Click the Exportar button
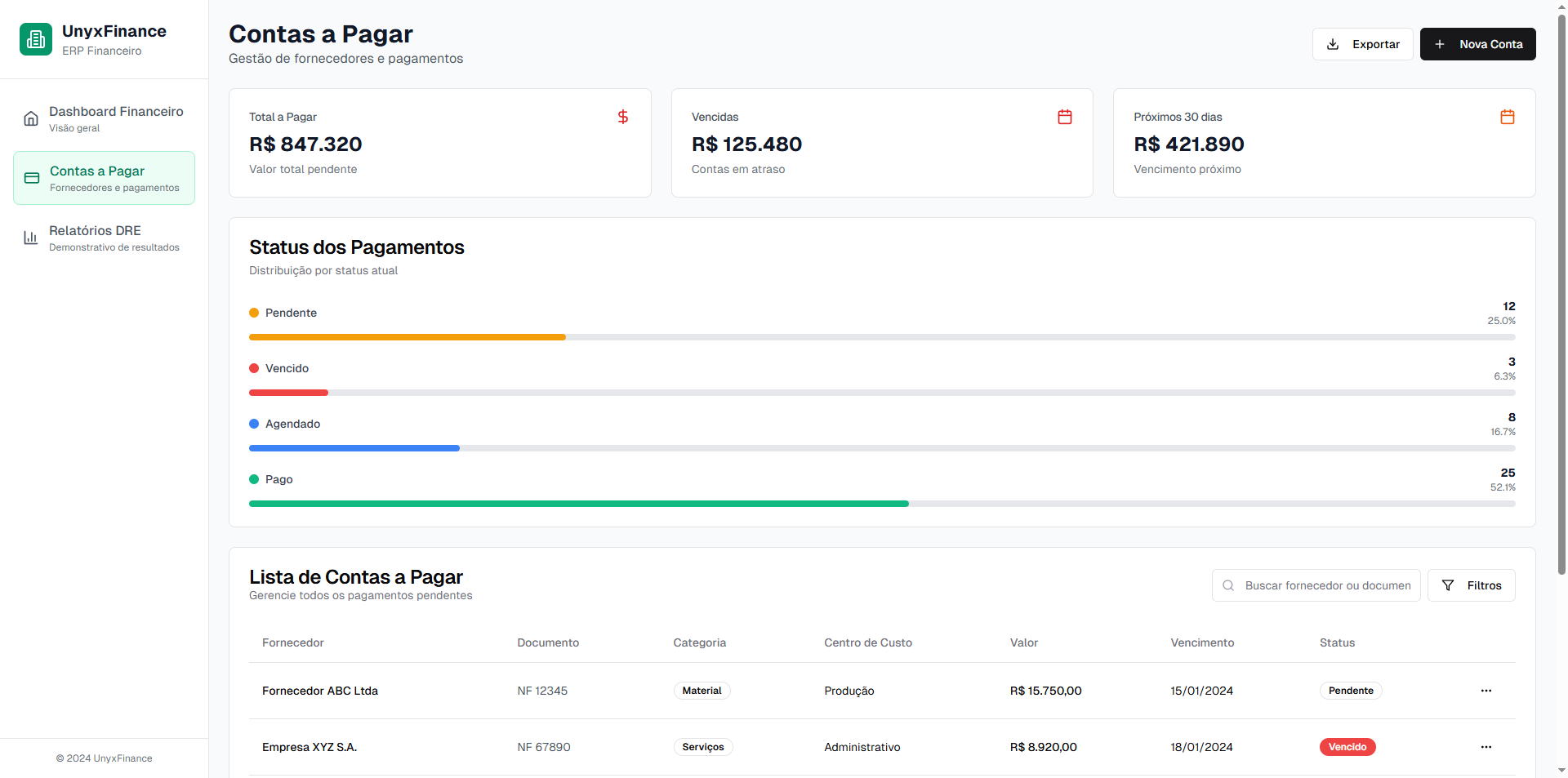1568x778 pixels. pyautogui.click(x=1362, y=44)
